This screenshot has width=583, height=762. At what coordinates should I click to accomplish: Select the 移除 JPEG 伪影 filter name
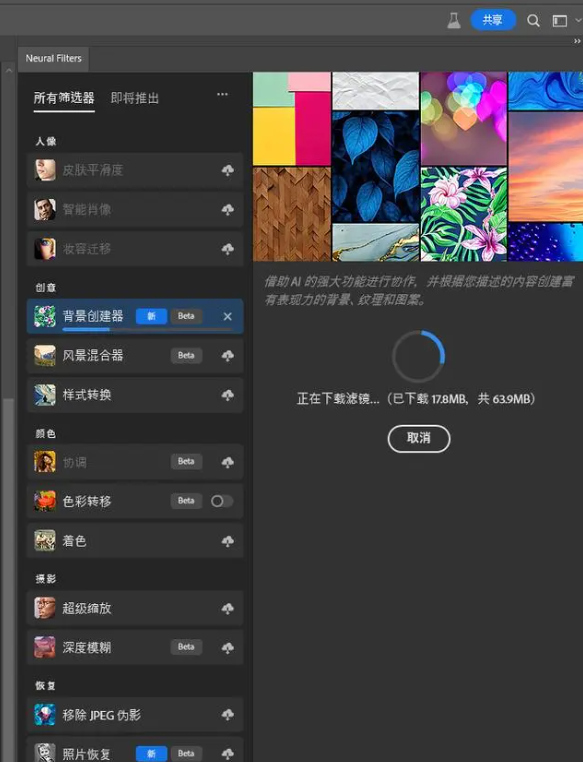click(102, 715)
